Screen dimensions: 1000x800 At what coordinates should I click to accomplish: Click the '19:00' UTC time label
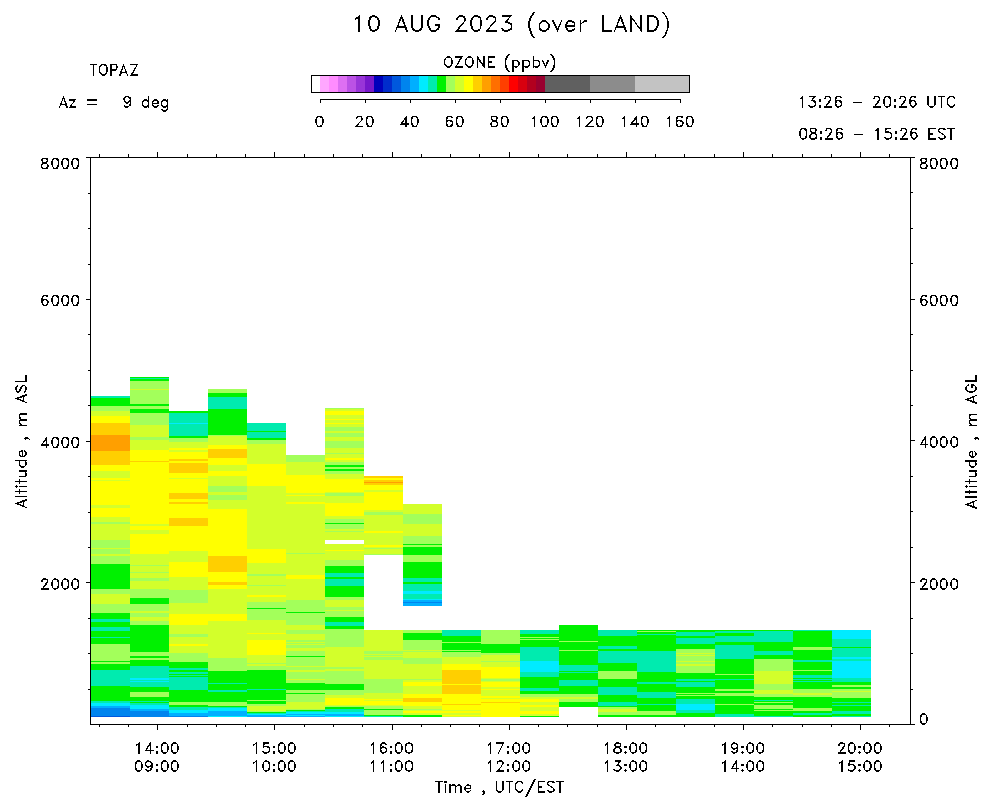(x=743, y=748)
